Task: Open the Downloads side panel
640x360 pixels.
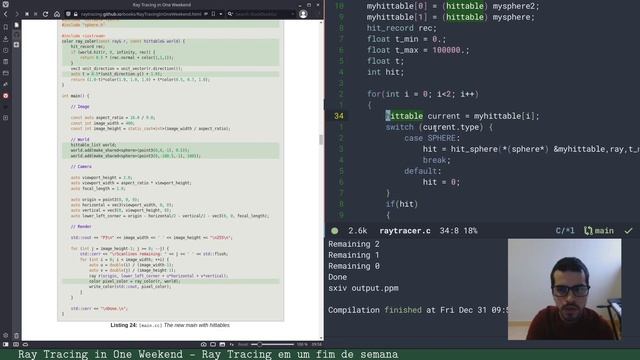Action: pos(6,38)
